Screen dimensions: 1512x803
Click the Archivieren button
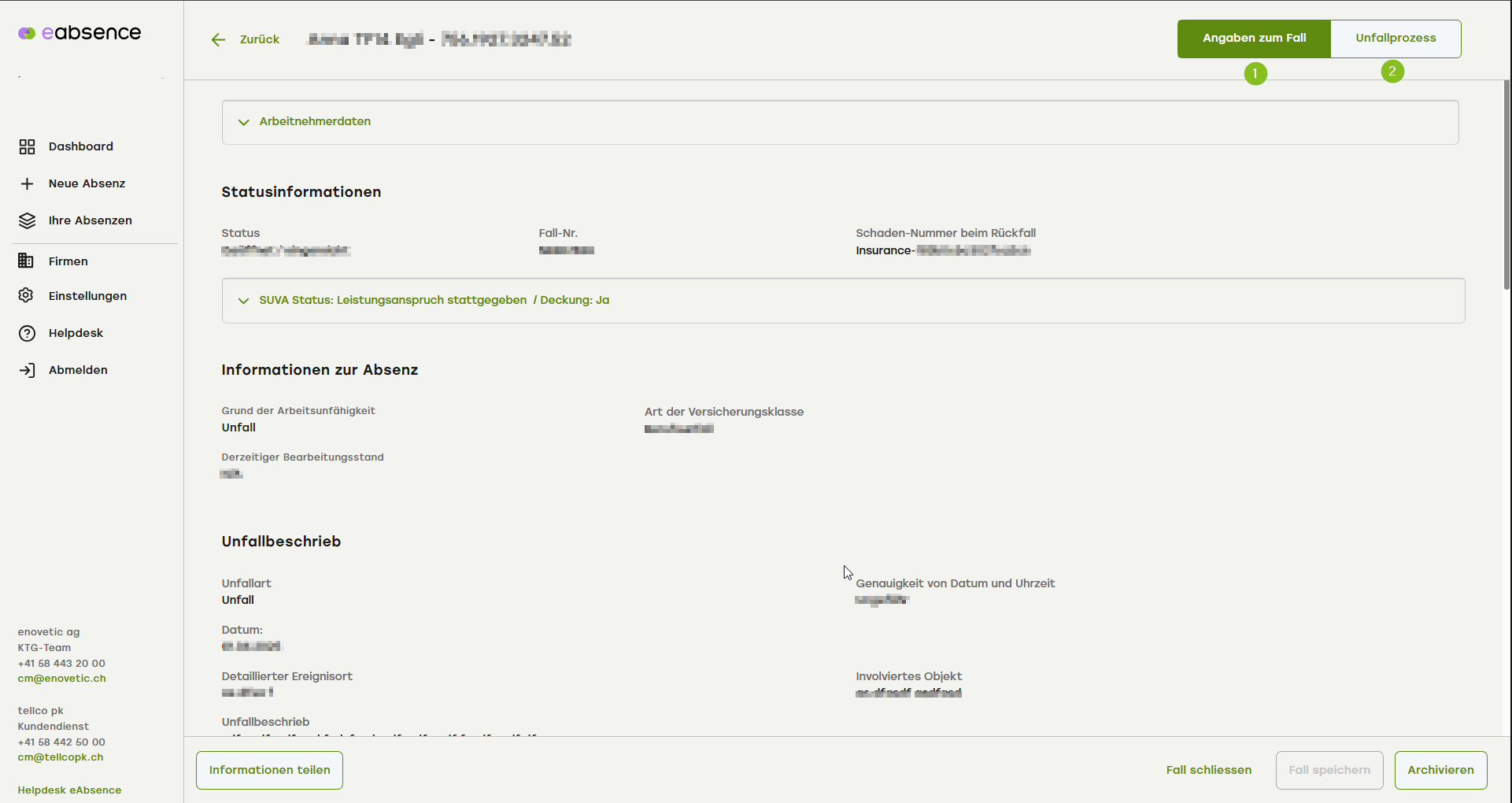[x=1440, y=770]
